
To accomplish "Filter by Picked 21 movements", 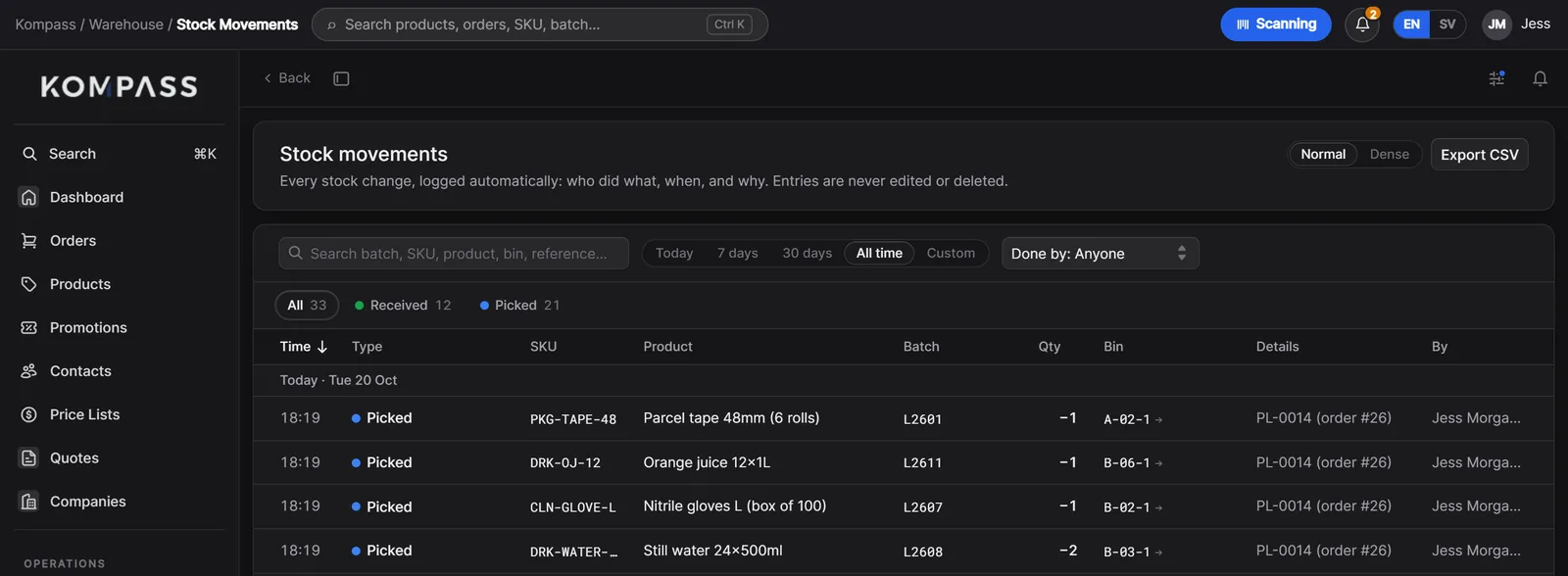I will click(x=519, y=306).
